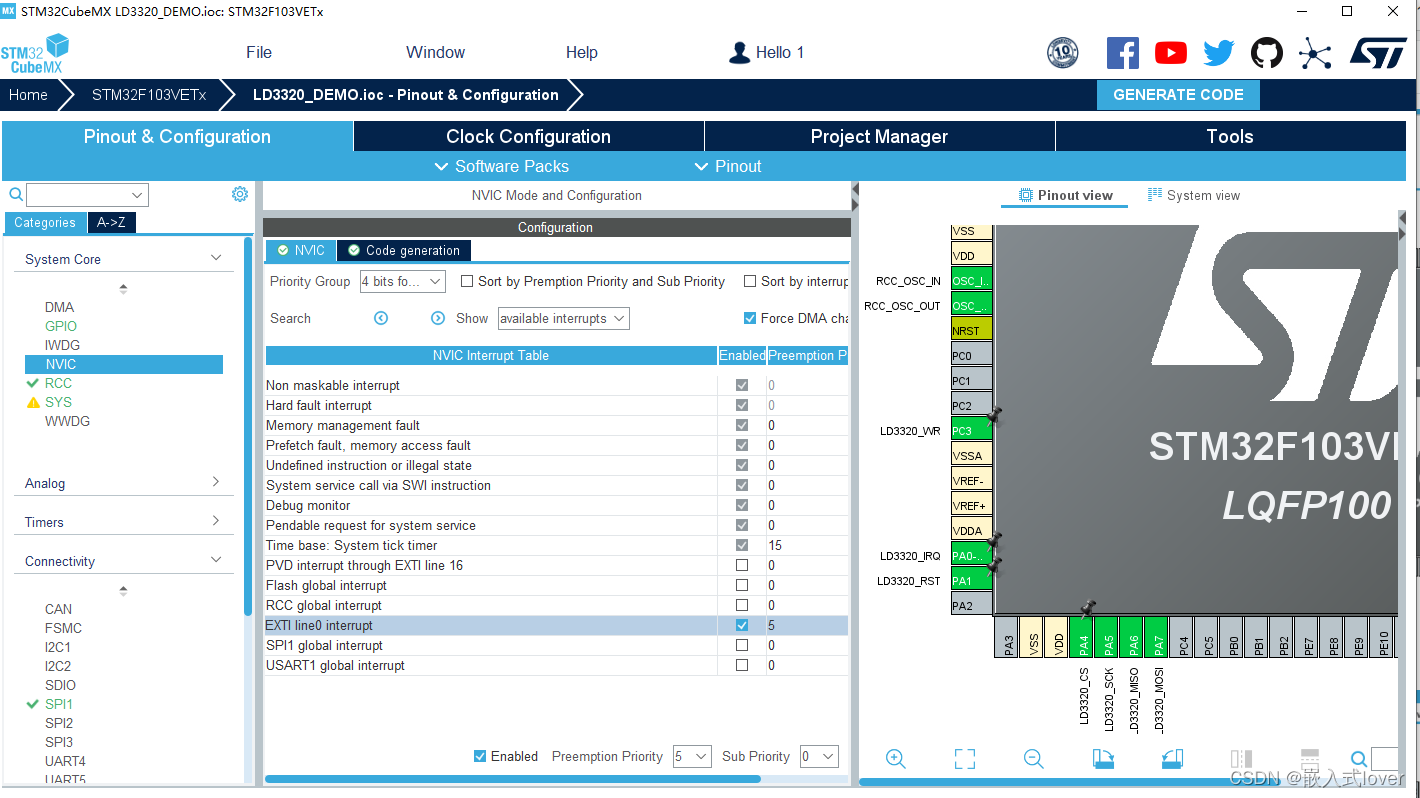Go to Home breadcrumb

(28, 95)
